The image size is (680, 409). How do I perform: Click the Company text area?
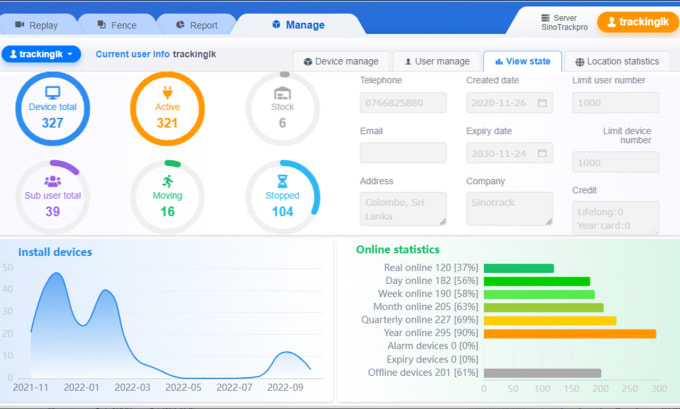pyautogui.click(x=509, y=209)
